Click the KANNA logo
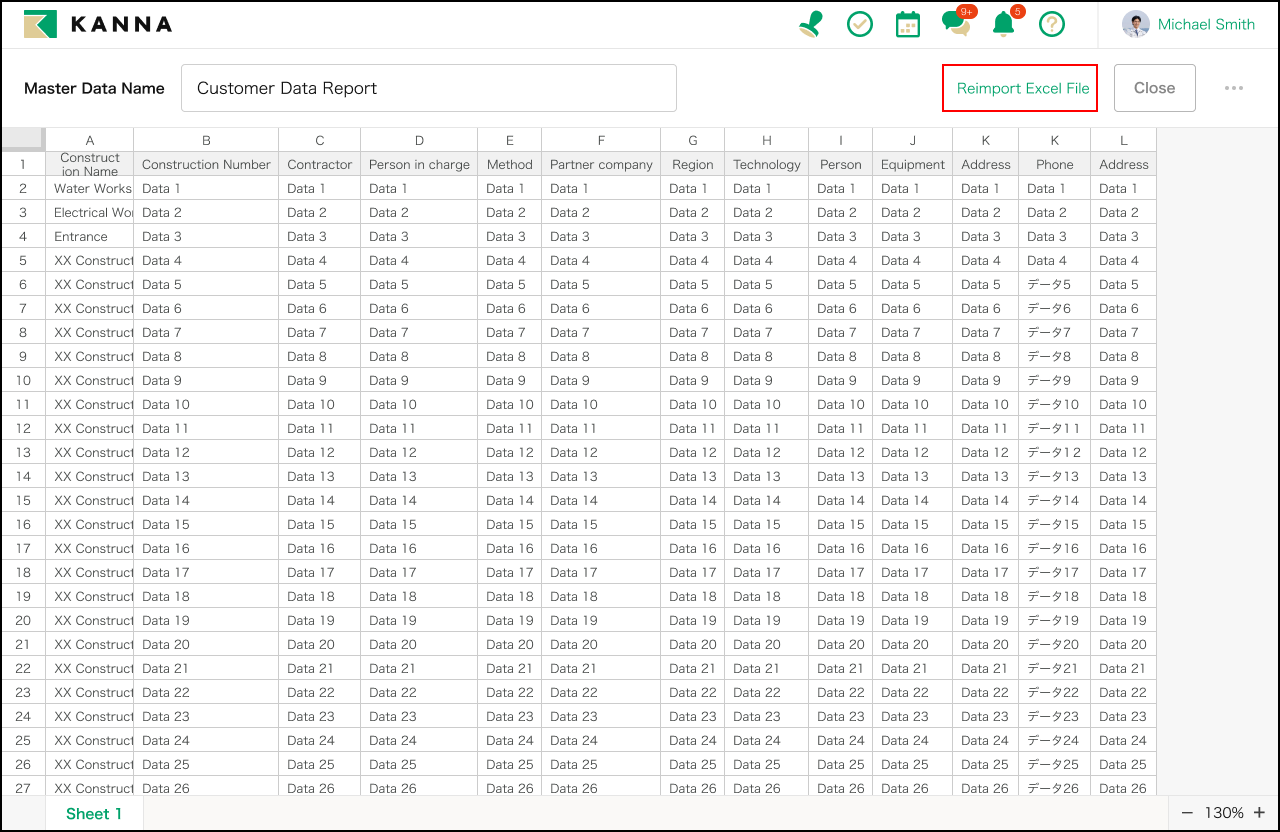The height and width of the screenshot is (832, 1280). pos(98,25)
